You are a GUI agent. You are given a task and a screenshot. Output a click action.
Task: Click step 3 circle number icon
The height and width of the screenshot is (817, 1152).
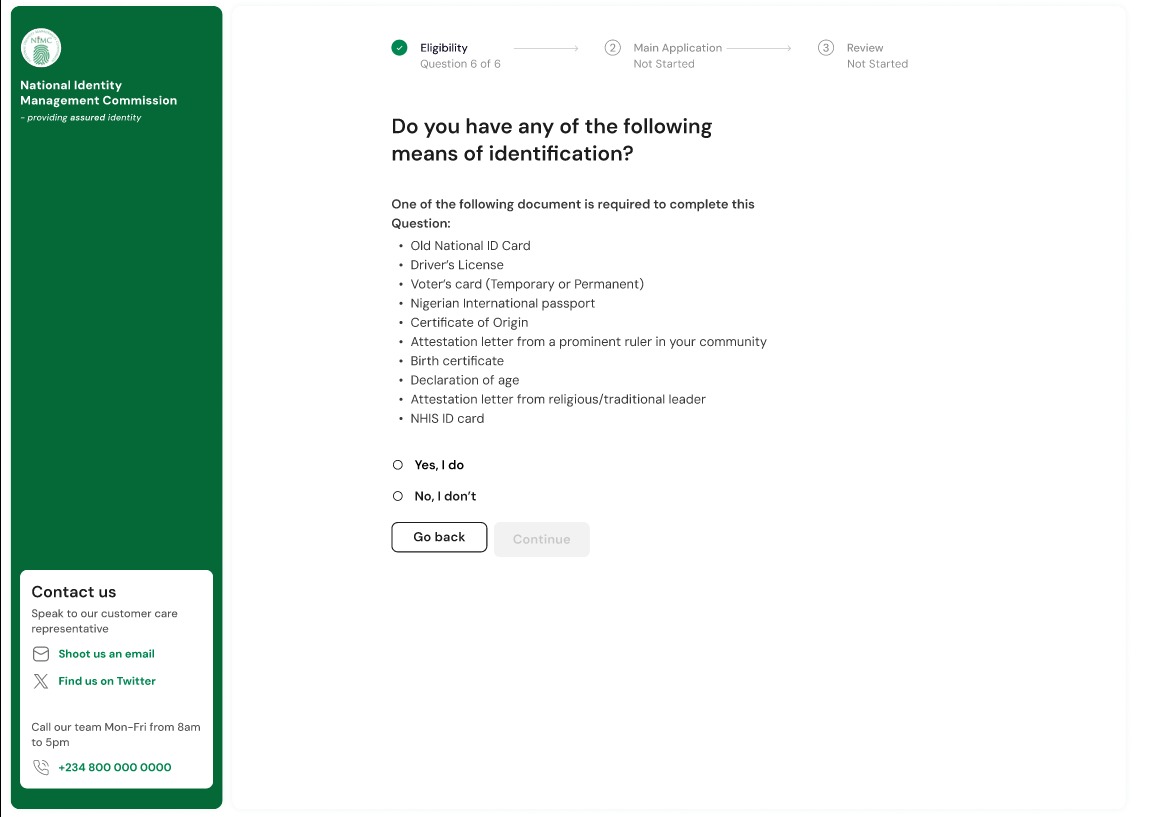(x=826, y=48)
